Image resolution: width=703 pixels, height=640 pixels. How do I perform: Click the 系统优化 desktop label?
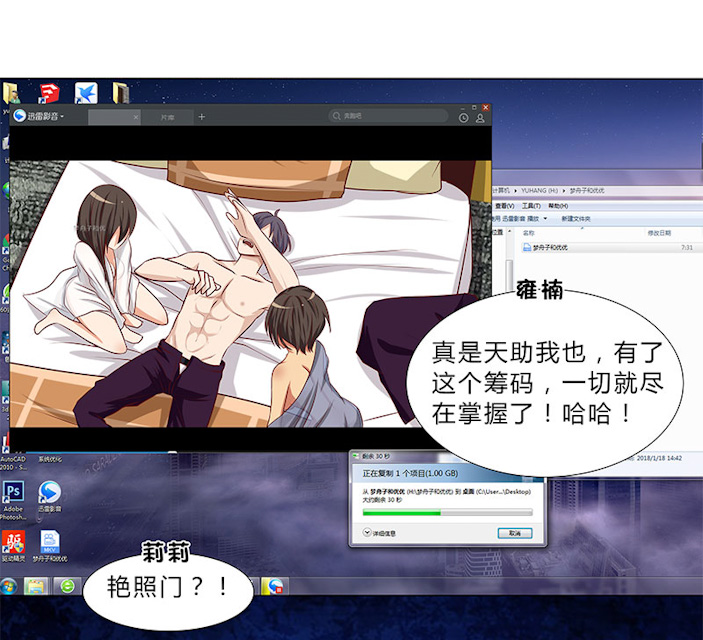click(49, 459)
